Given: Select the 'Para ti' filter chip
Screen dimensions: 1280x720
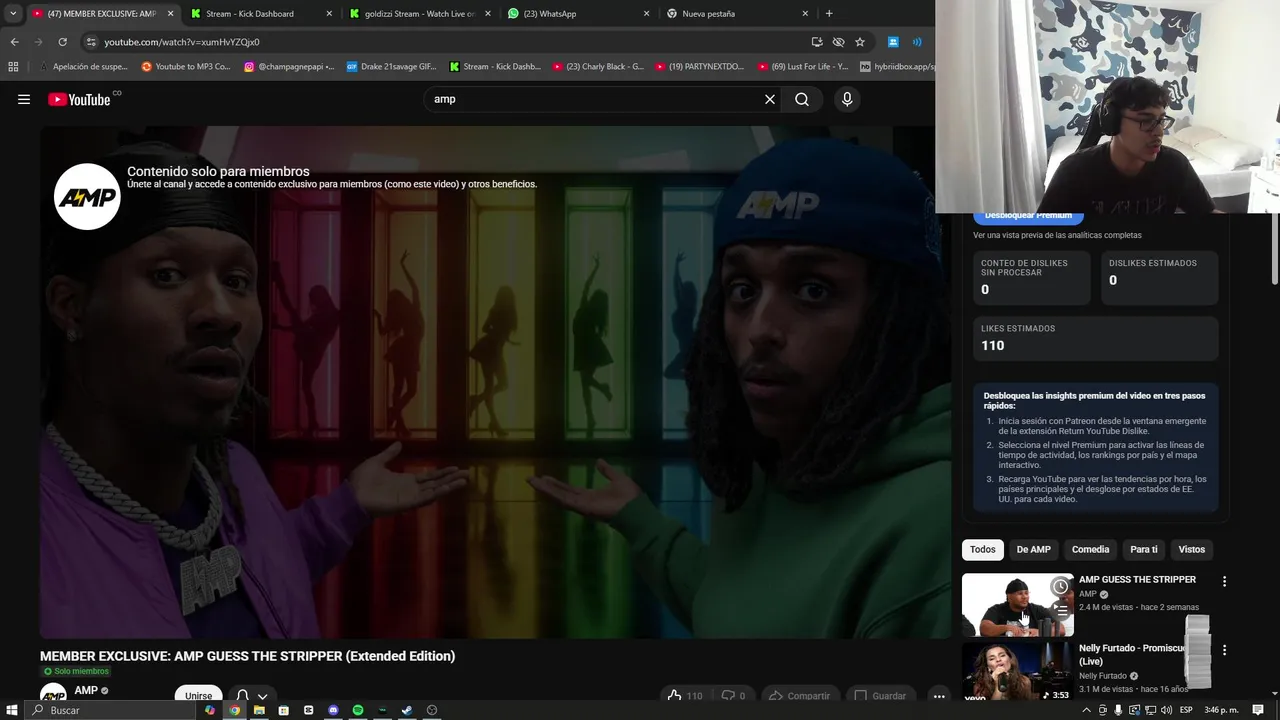Looking at the screenshot, I should point(1143,549).
